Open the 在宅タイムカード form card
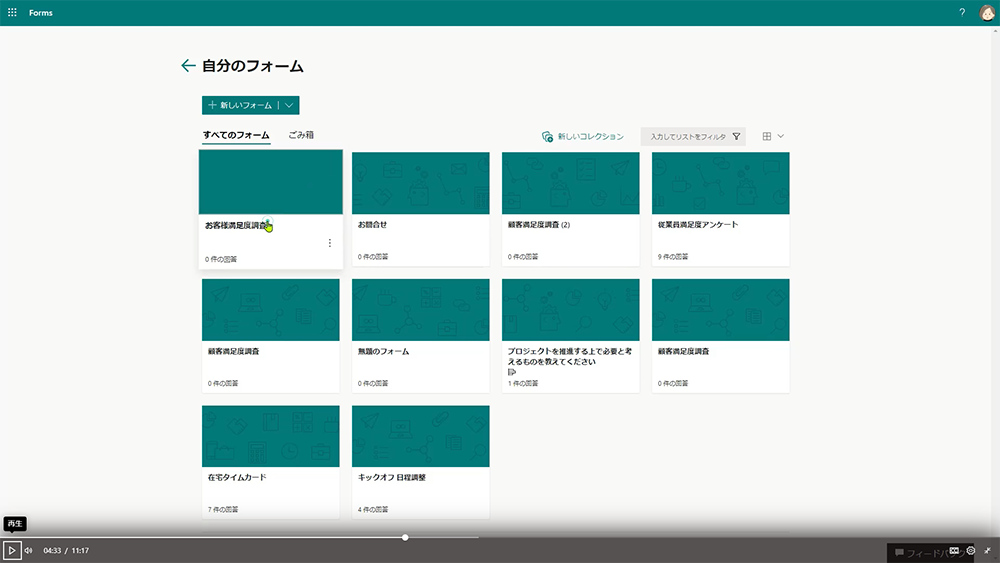The image size is (1000, 563). [x=270, y=462]
